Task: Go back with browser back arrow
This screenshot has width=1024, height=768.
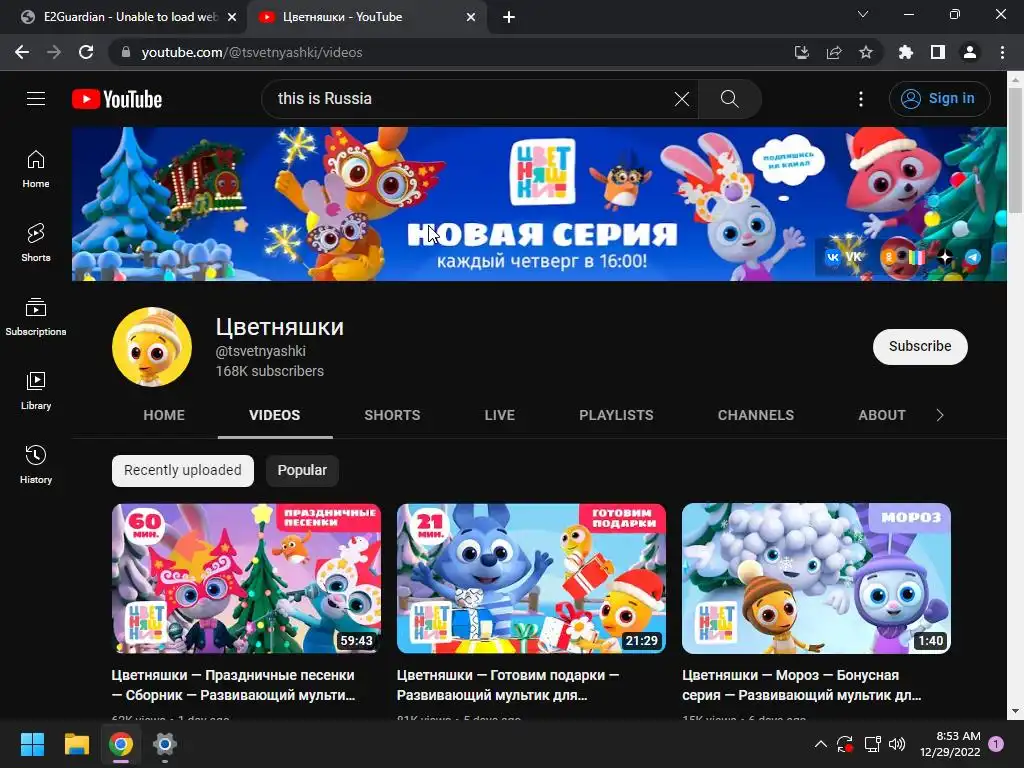Action: point(22,52)
